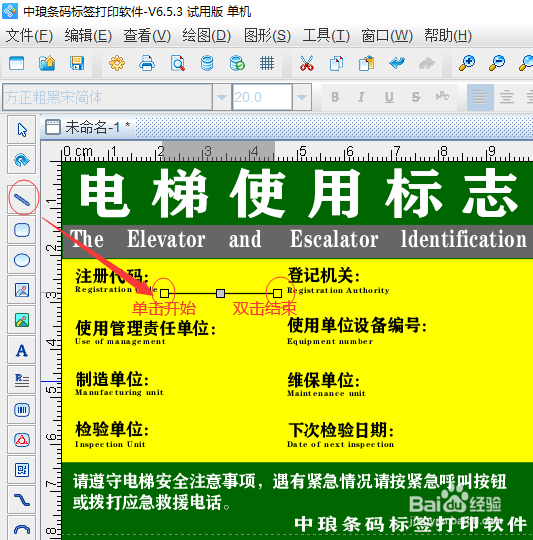Open the 图形(S) menu
Image resolution: width=533 pixels, height=540 pixels.
pos(268,35)
